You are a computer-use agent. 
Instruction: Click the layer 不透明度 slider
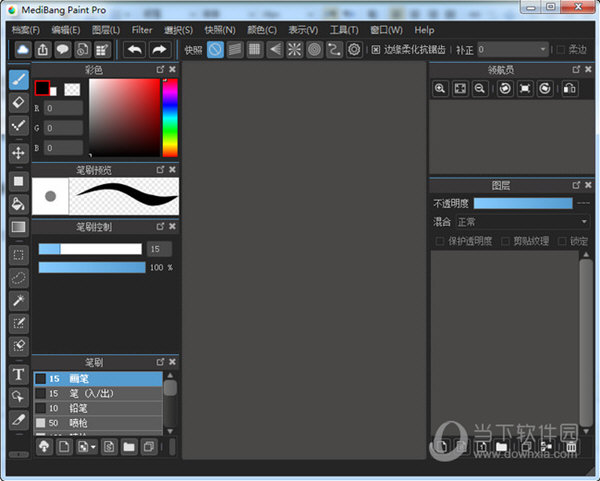tap(523, 203)
